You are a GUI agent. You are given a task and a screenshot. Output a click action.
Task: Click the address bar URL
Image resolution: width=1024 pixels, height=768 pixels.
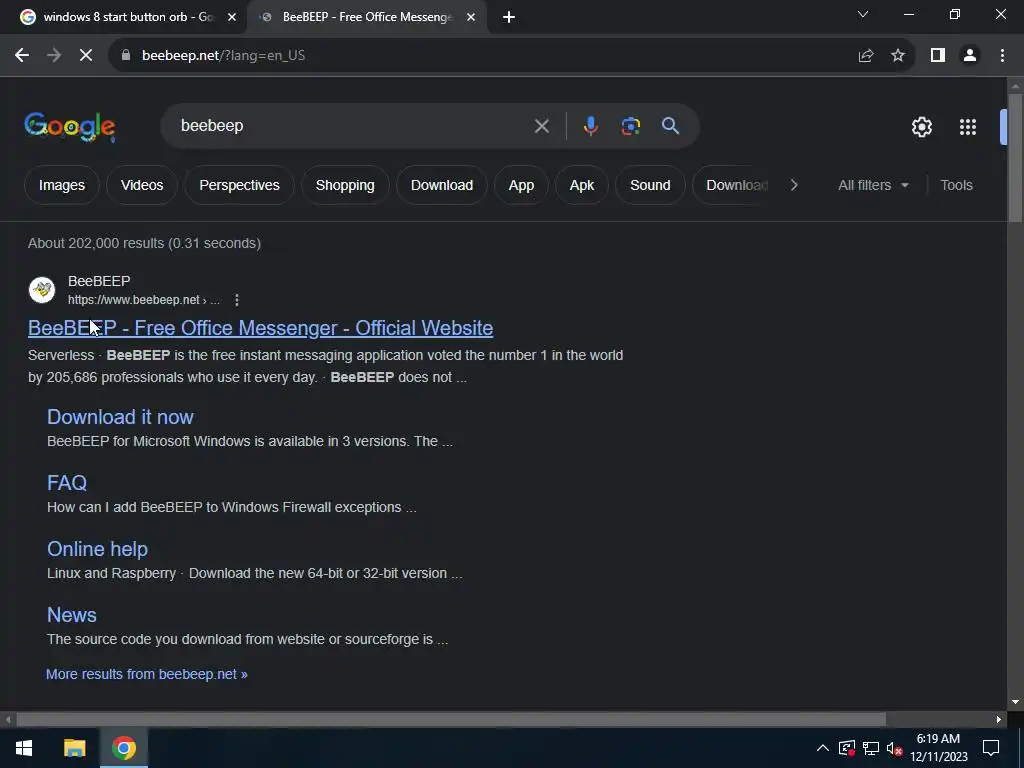(223, 56)
